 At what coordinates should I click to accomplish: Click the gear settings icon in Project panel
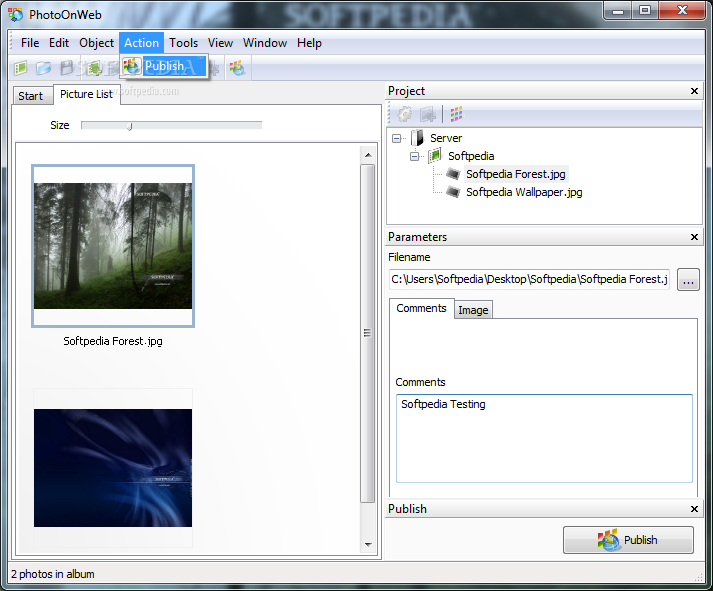click(x=405, y=114)
